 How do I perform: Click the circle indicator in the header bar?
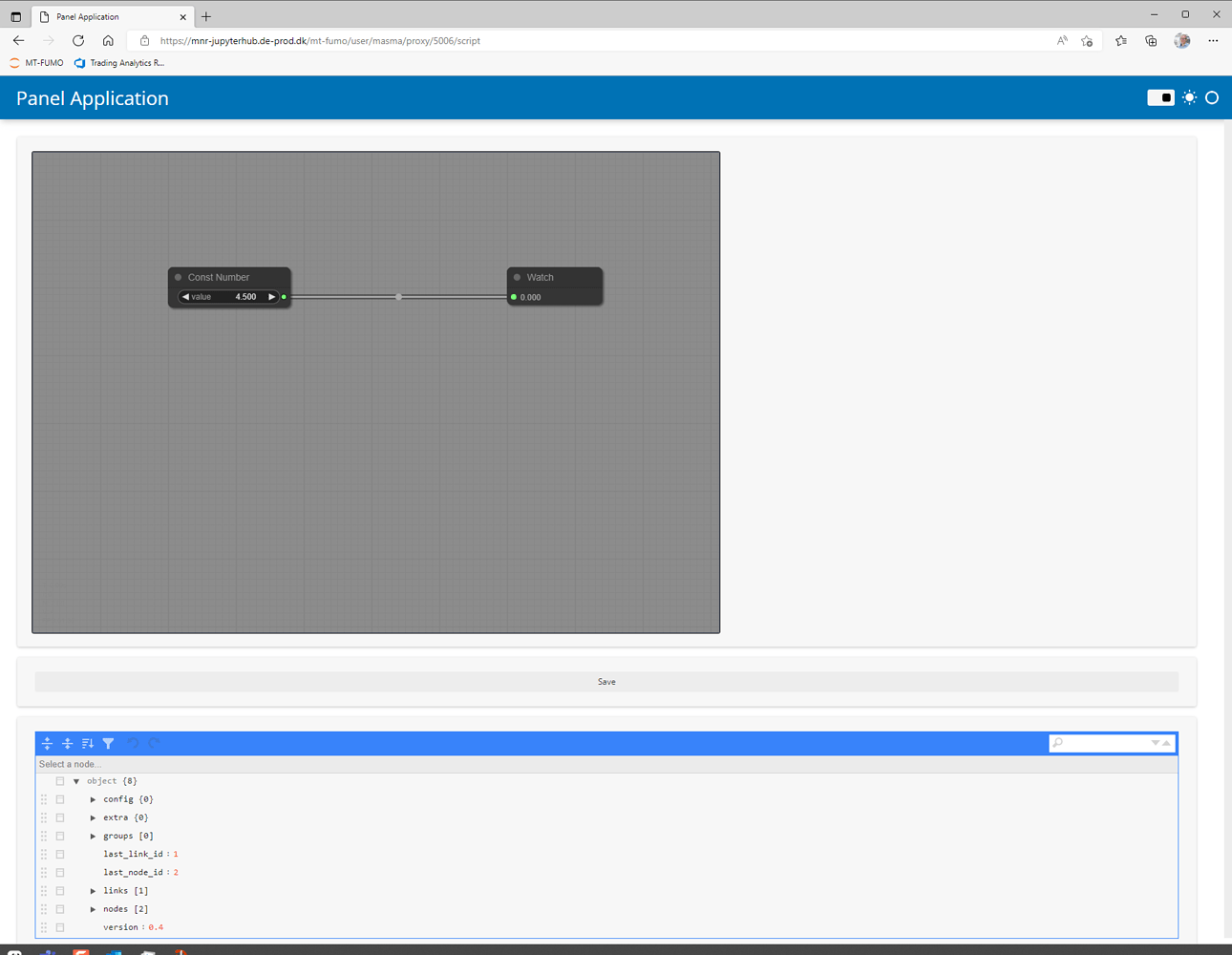click(1213, 97)
